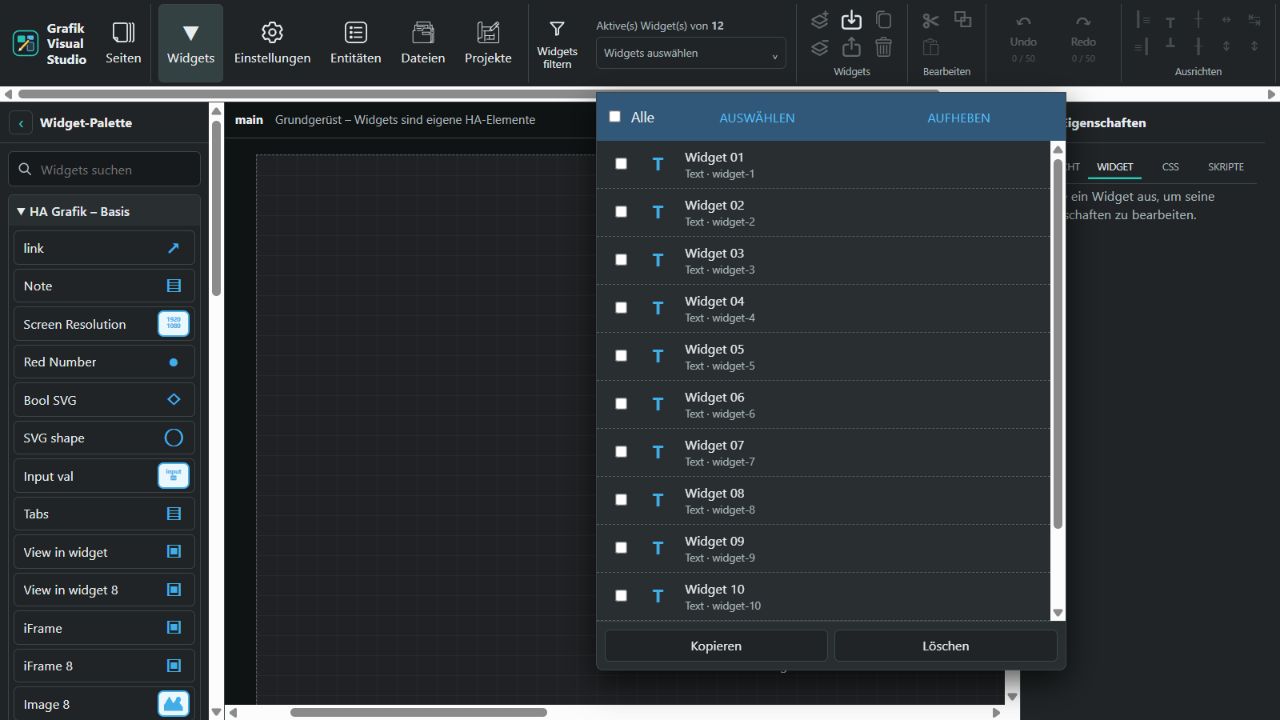1280x720 pixels.
Task: Click the delete widgets trash icon
Action: [x=884, y=47]
